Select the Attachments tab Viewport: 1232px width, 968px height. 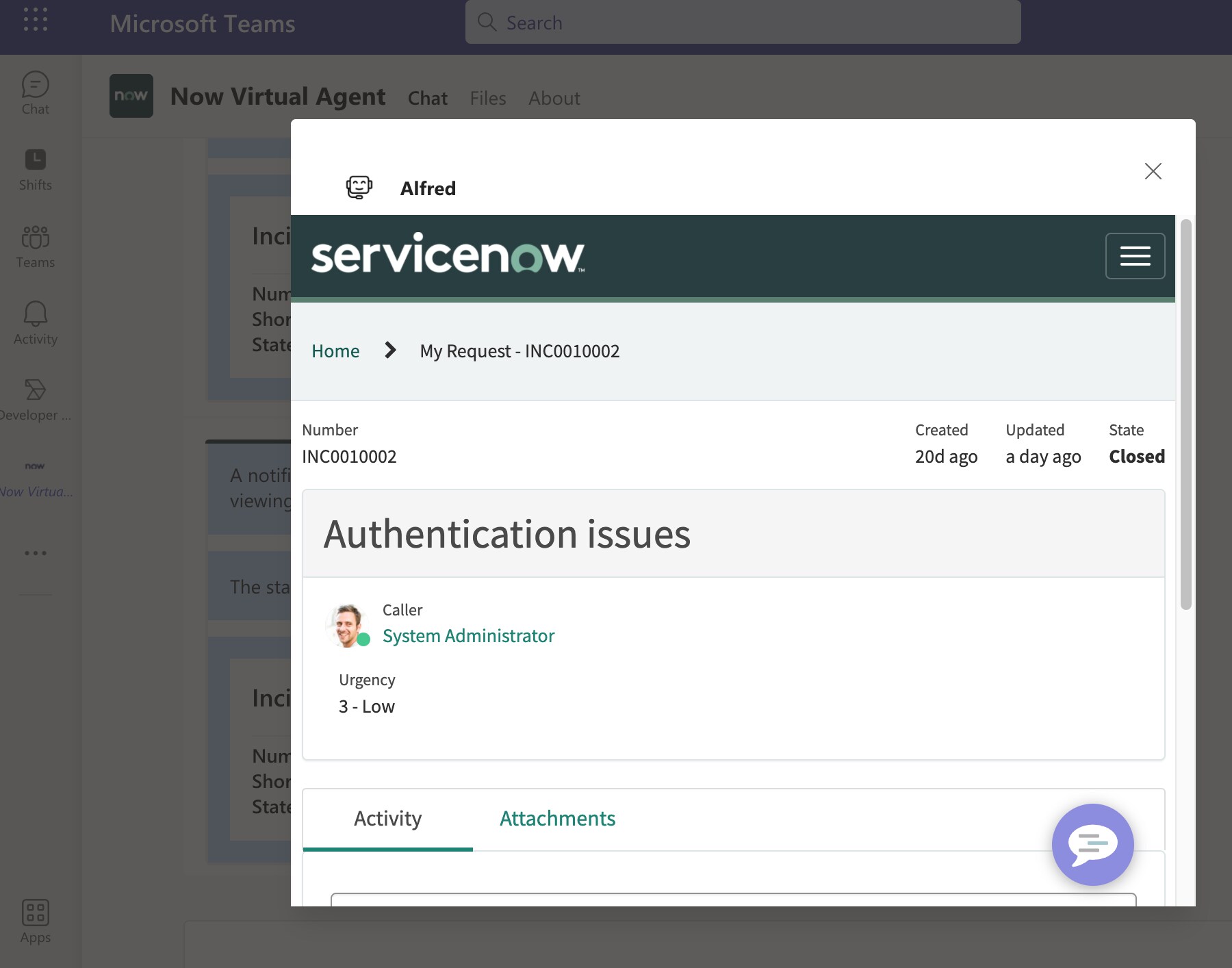[x=557, y=819]
